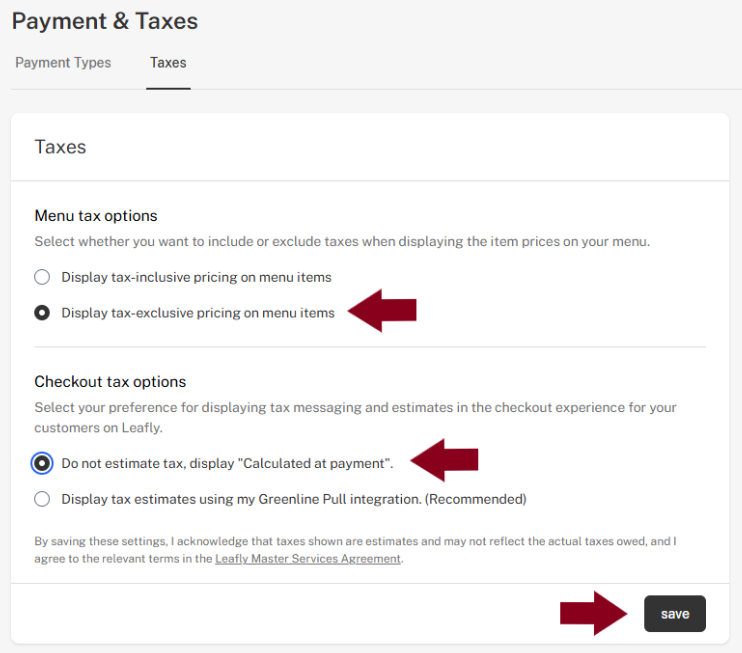Click the 'Taxes' card title
The width and height of the screenshot is (742, 653).
click(x=60, y=147)
